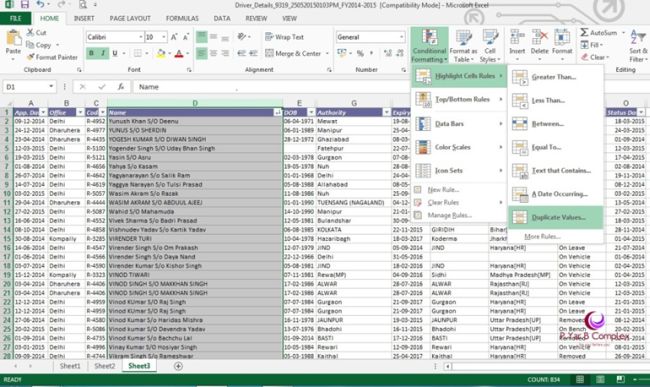Open filter dropdown on Name column header
The height and width of the screenshot is (387, 650).
pyautogui.click(x=277, y=112)
